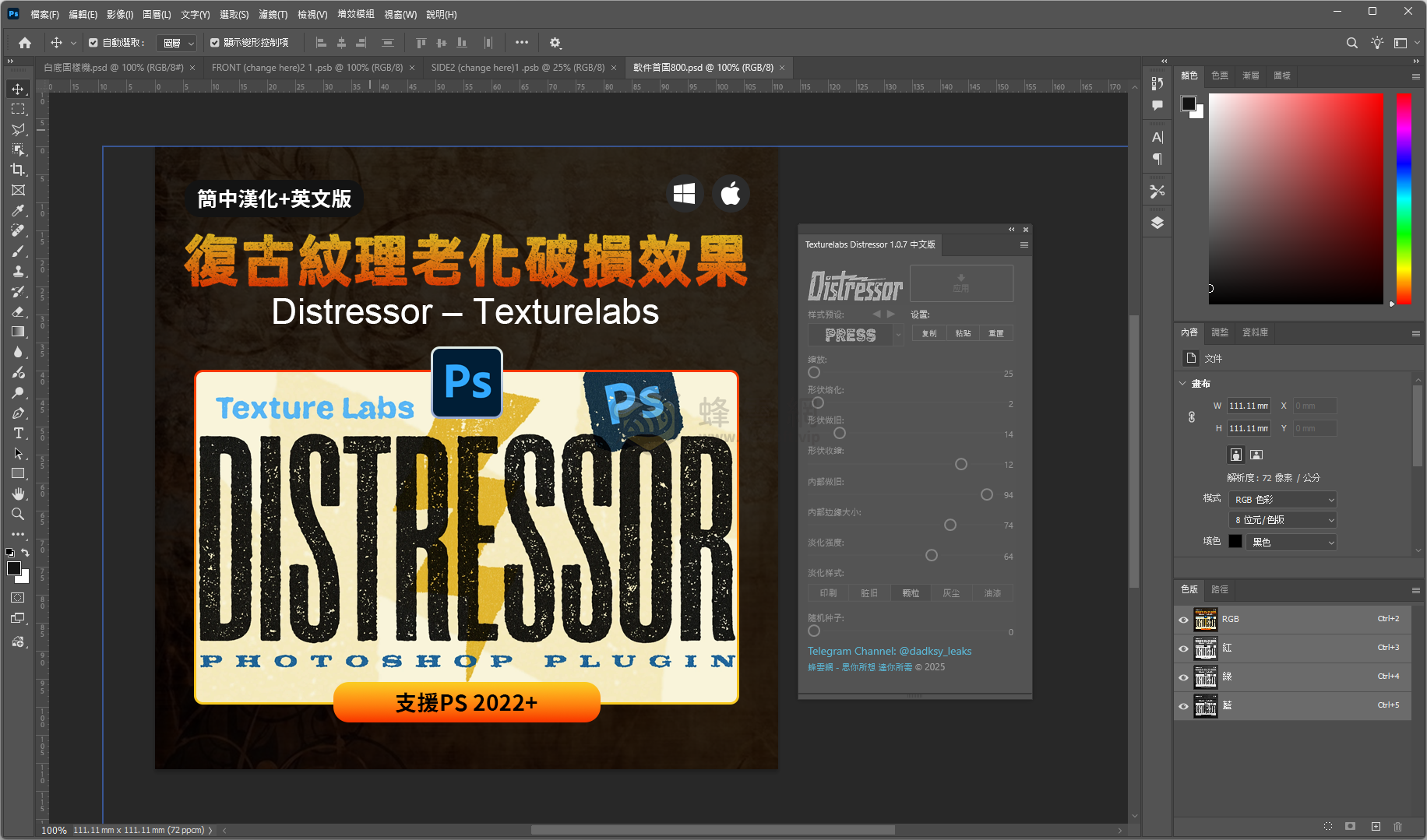Toggle Quick Mask mode icon
The height and width of the screenshot is (840, 1427).
pos(18,598)
